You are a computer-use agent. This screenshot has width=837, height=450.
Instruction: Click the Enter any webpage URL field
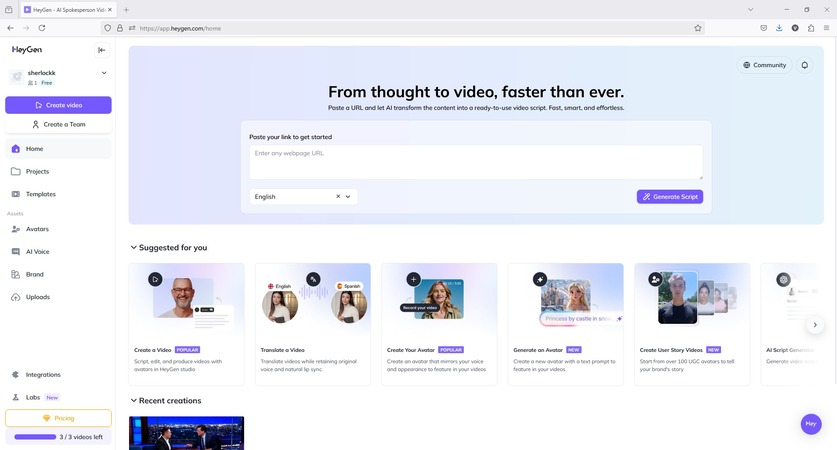pos(476,162)
